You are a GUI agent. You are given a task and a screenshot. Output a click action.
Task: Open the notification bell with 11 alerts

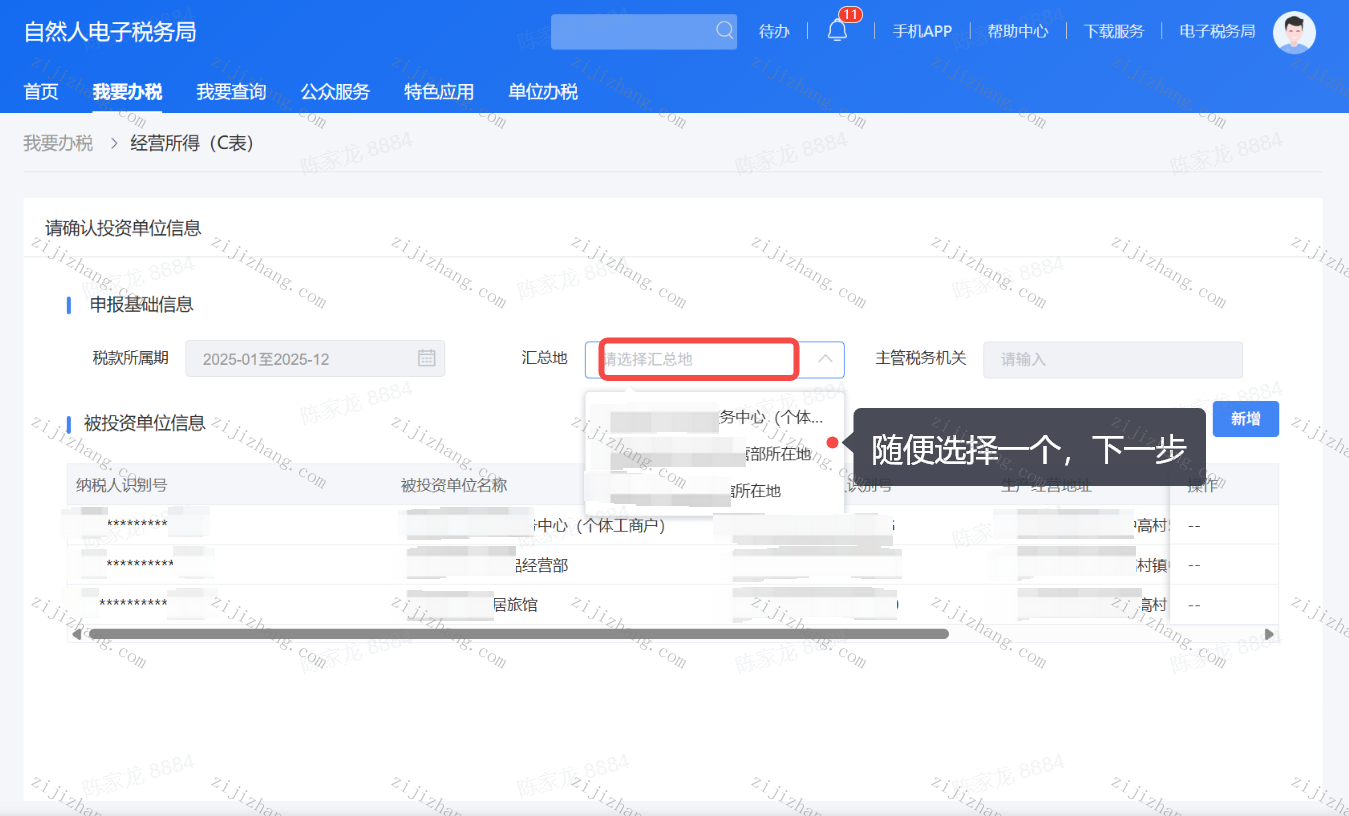(838, 30)
